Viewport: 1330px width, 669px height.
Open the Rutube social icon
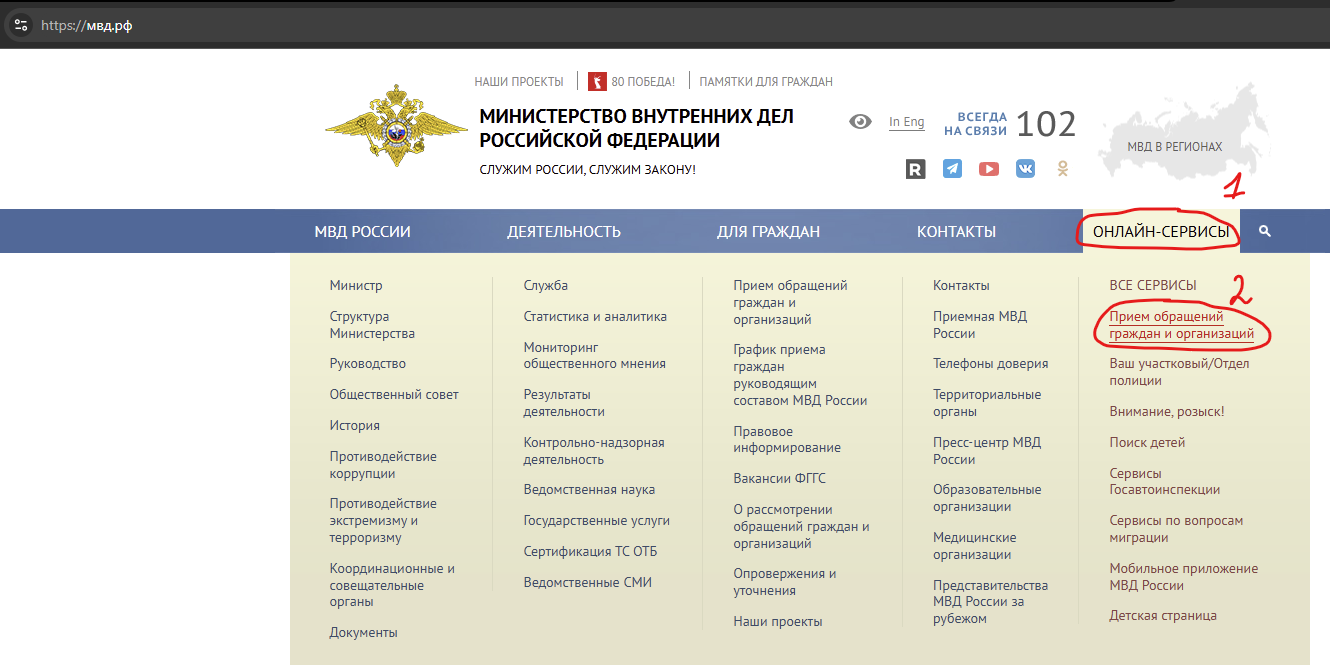(x=915, y=169)
